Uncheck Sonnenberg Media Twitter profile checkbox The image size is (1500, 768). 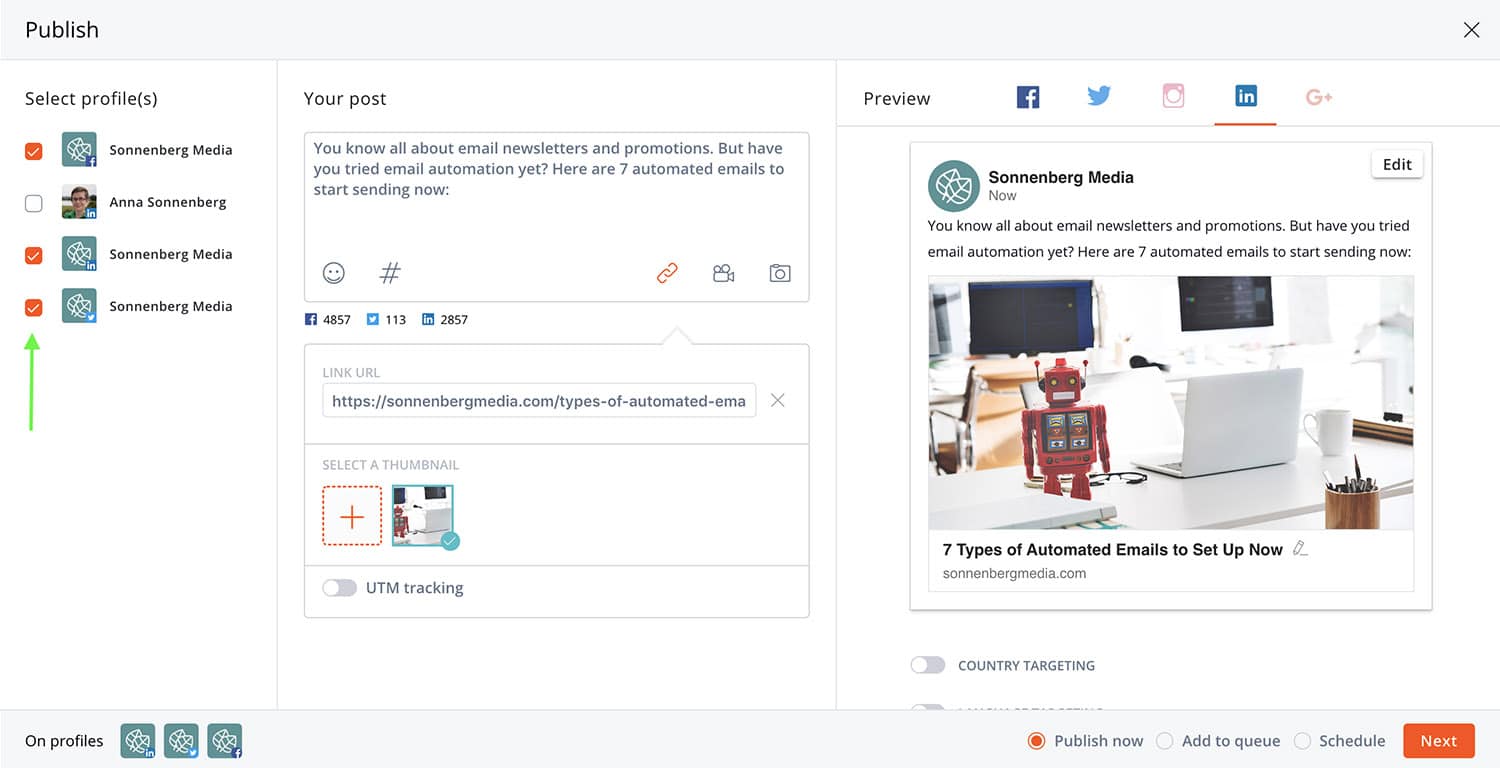(34, 307)
